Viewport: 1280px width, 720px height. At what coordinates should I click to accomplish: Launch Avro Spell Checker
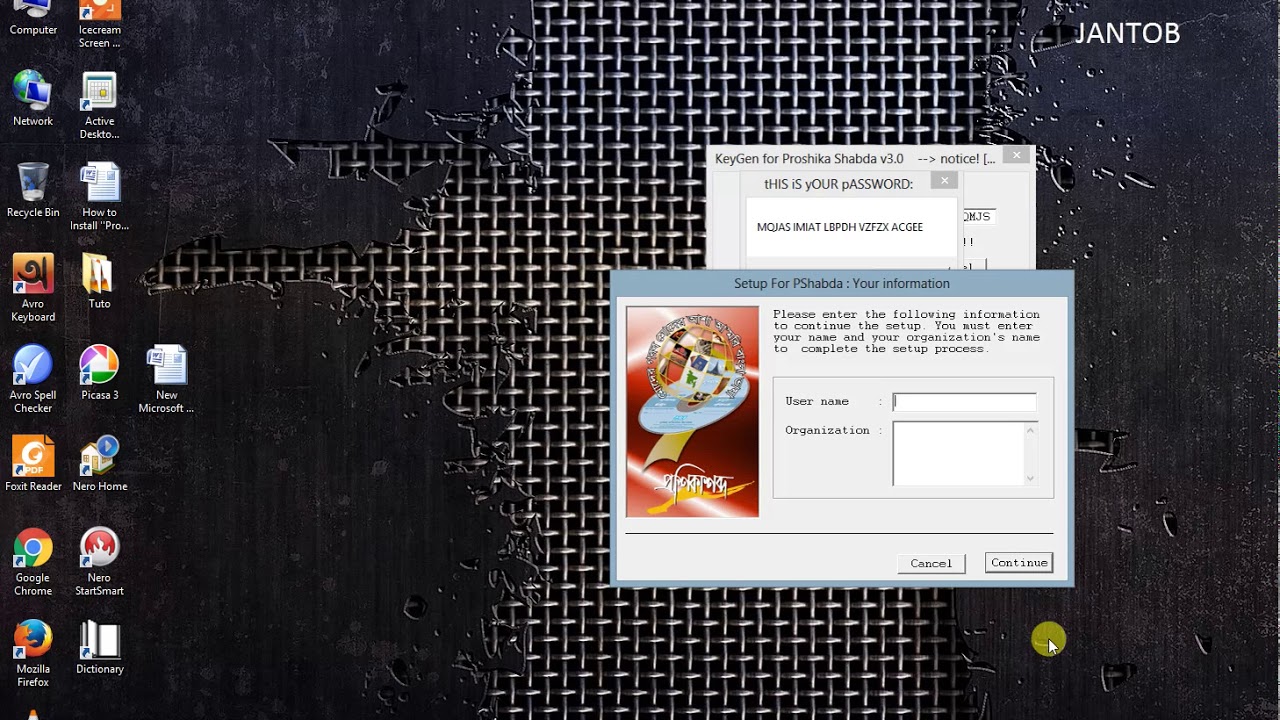(x=33, y=379)
